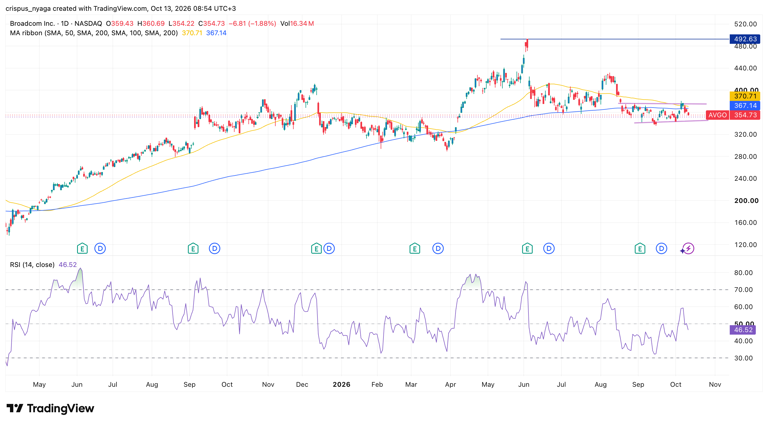Open the dividend marker in late June 2025
Viewport: 768px width, 425px height.
tap(100, 249)
